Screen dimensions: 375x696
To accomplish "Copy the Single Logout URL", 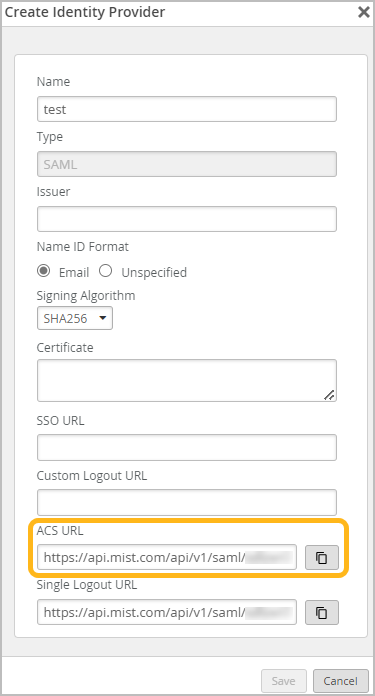I will (322, 613).
